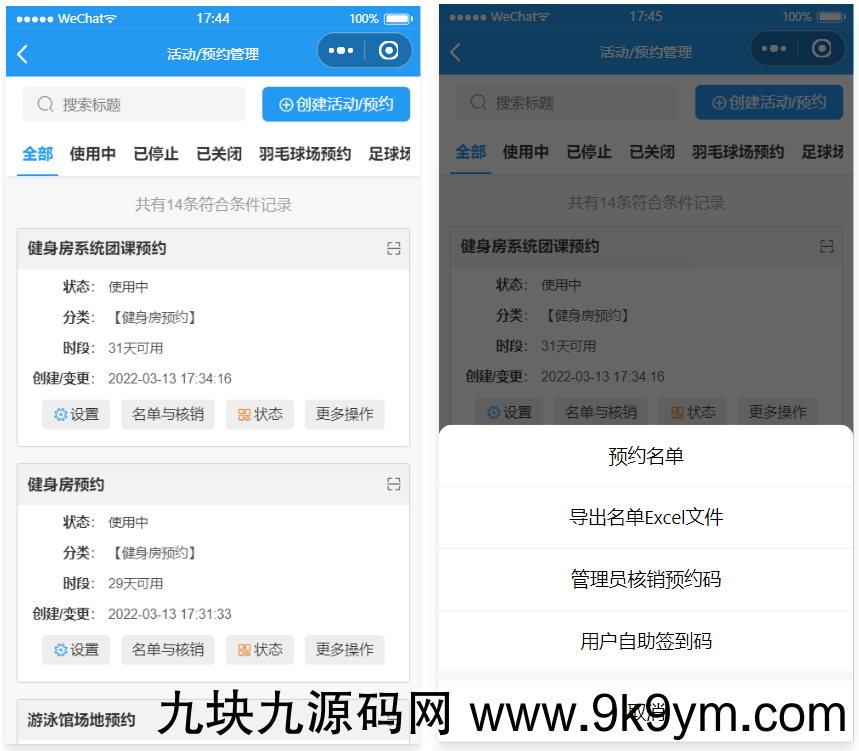
Task: Open 设置 for 健身房系统团课预约 on left screen
Action: (76, 414)
